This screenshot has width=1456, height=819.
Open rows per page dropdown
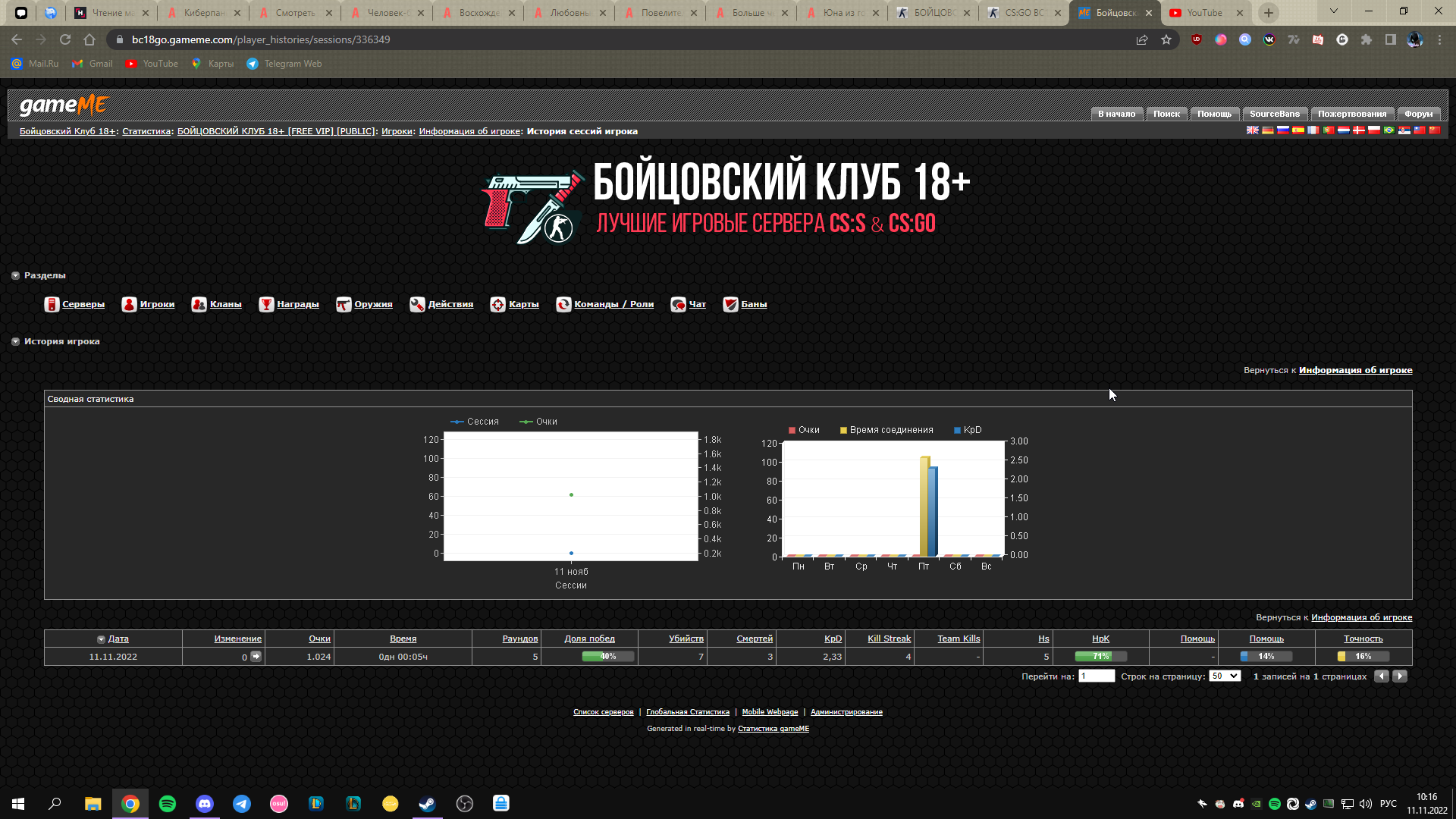coord(1225,676)
